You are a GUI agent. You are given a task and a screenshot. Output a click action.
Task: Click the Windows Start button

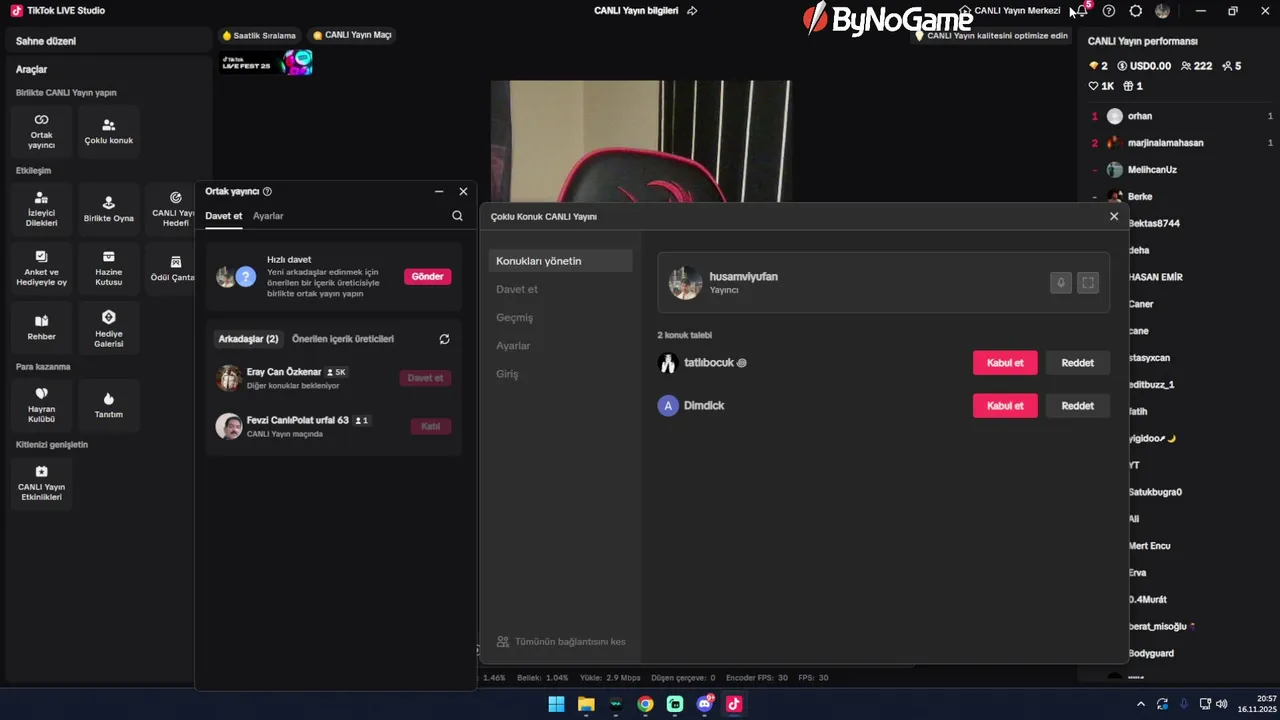(556, 704)
